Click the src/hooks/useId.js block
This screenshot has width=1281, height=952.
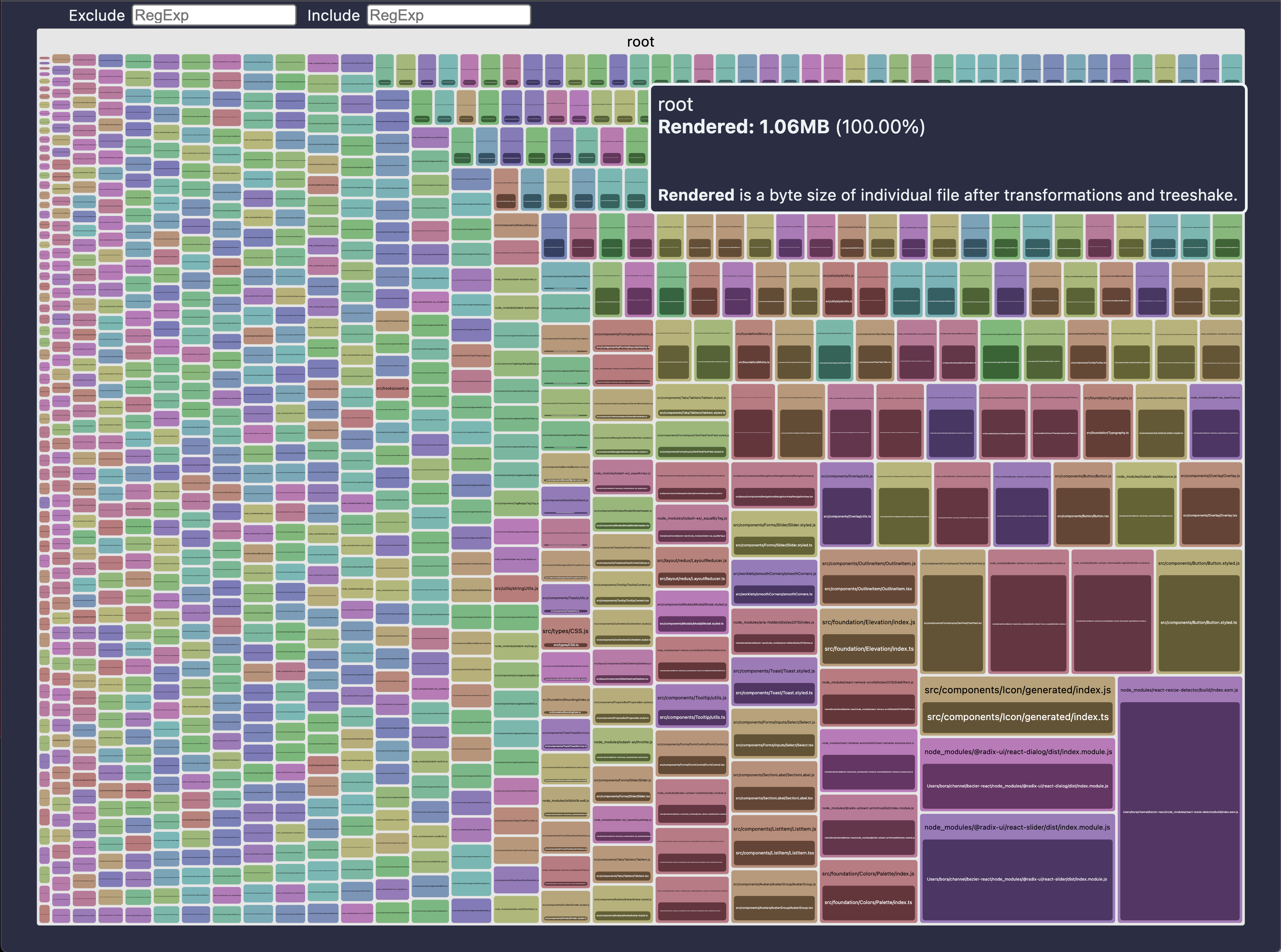click(x=393, y=388)
